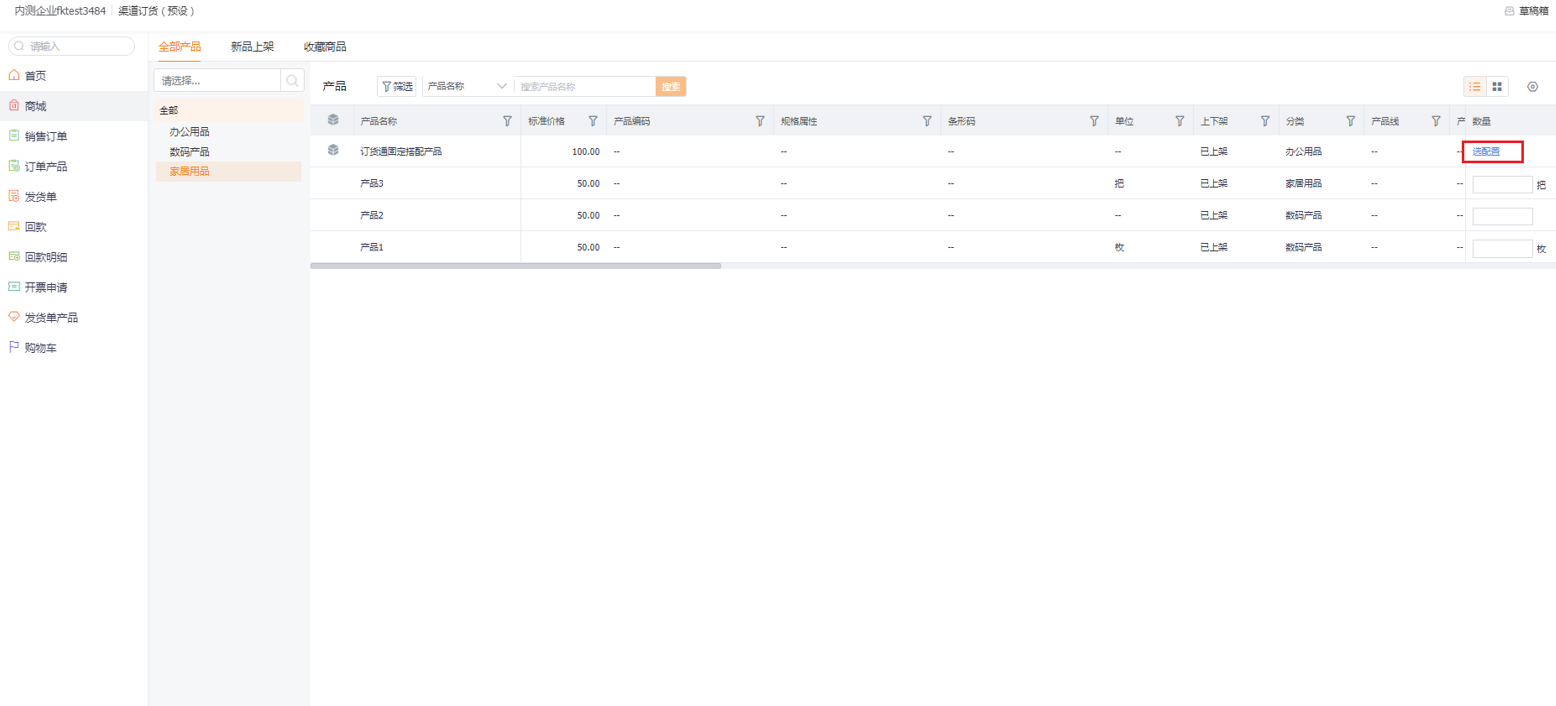Click quantity field for 产品3
The width and height of the screenshot is (1556, 706).
pos(1502,184)
